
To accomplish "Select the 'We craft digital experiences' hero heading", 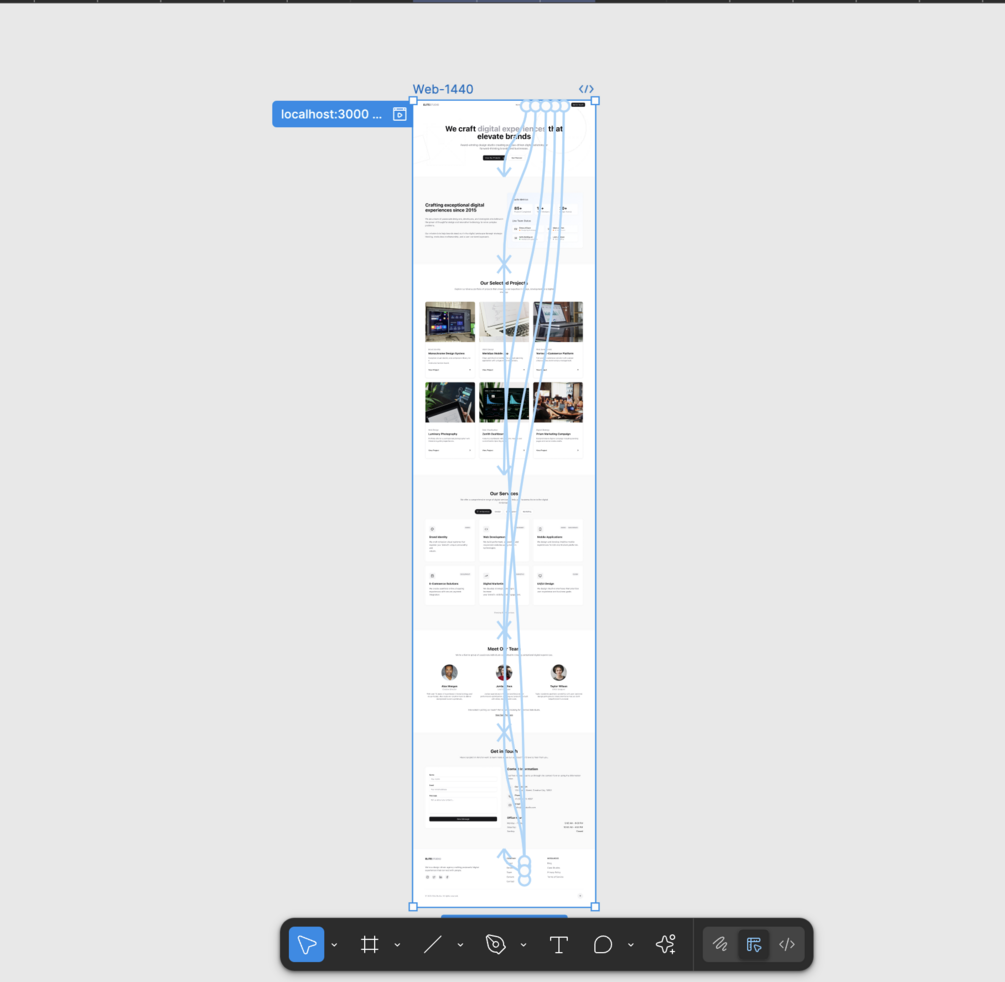I will click(x=504, y=132).
